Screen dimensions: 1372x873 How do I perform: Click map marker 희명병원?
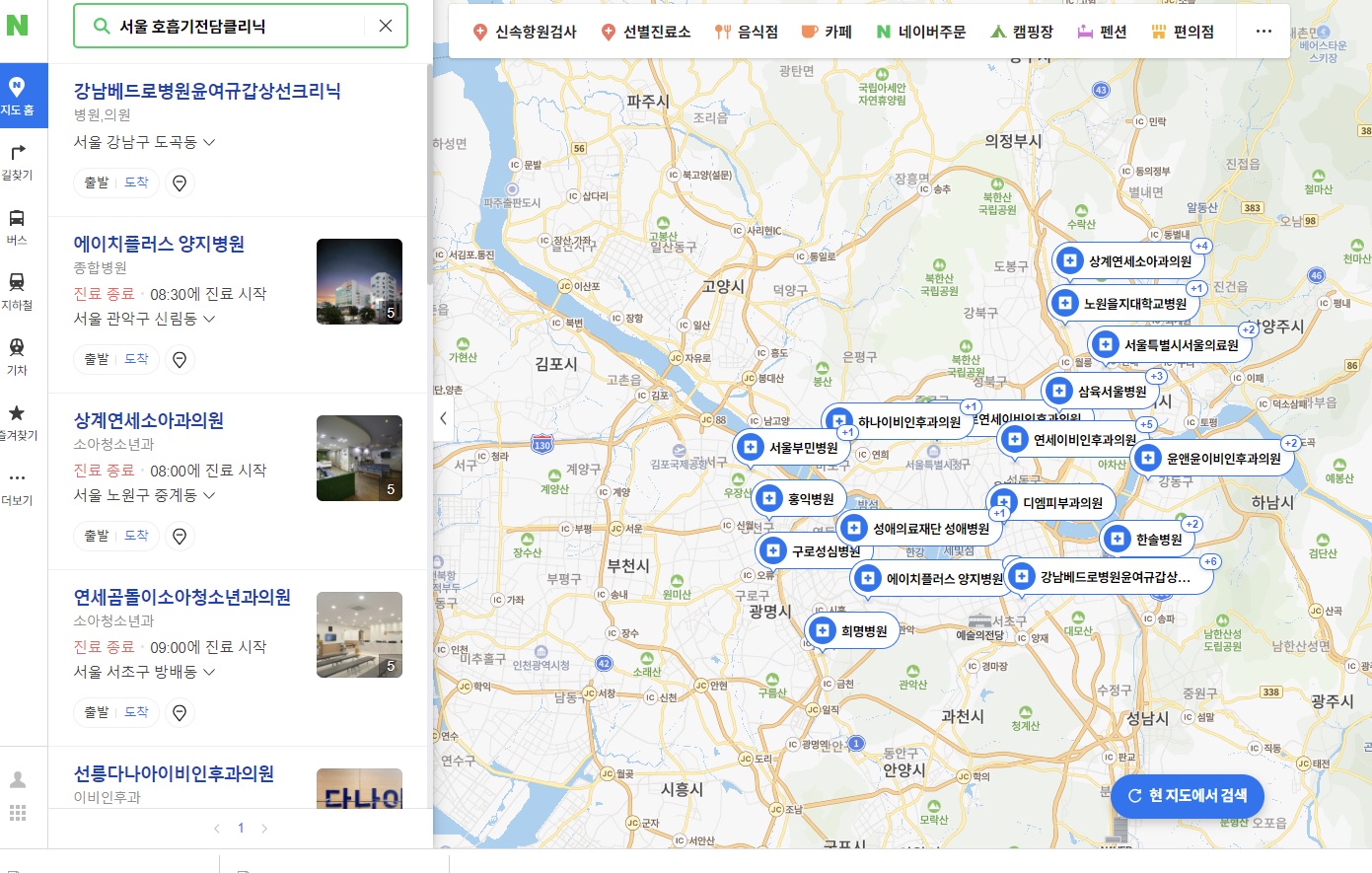[x=852, y=630]
